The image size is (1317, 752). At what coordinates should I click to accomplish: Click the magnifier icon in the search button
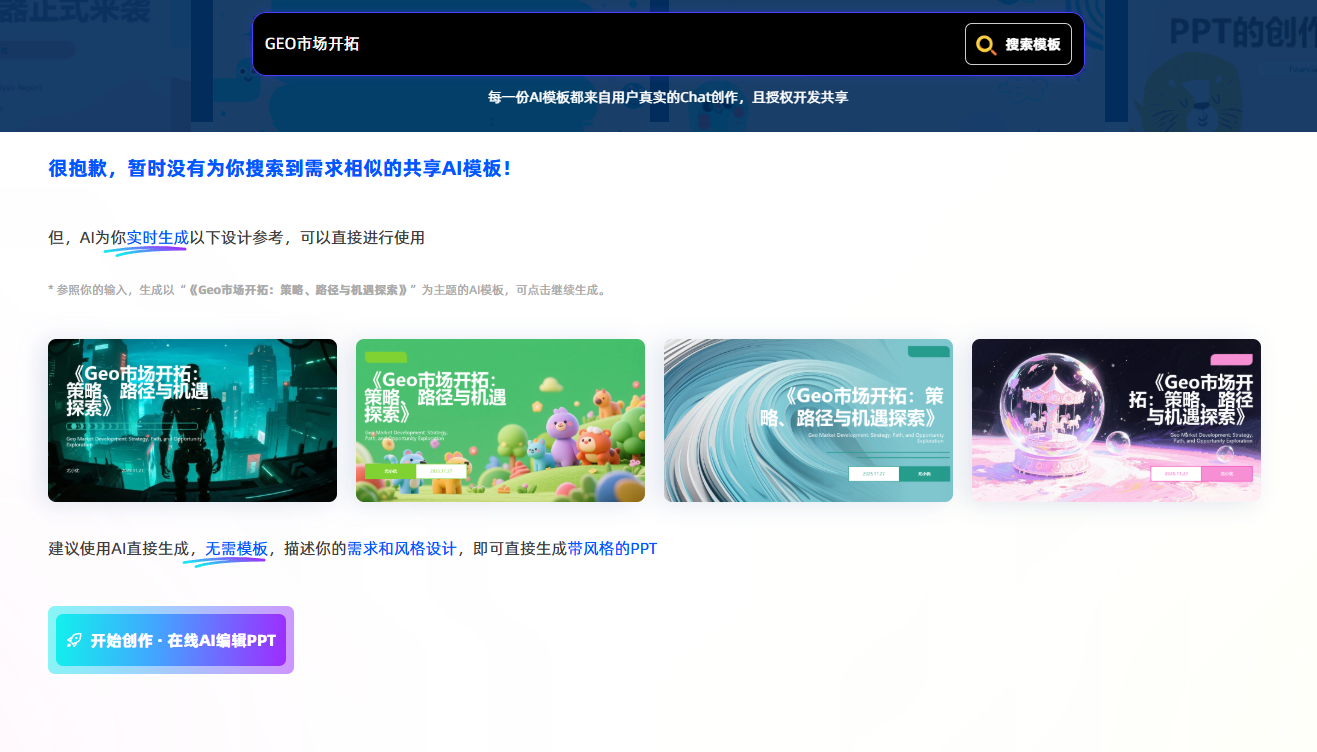pos(983,44)
